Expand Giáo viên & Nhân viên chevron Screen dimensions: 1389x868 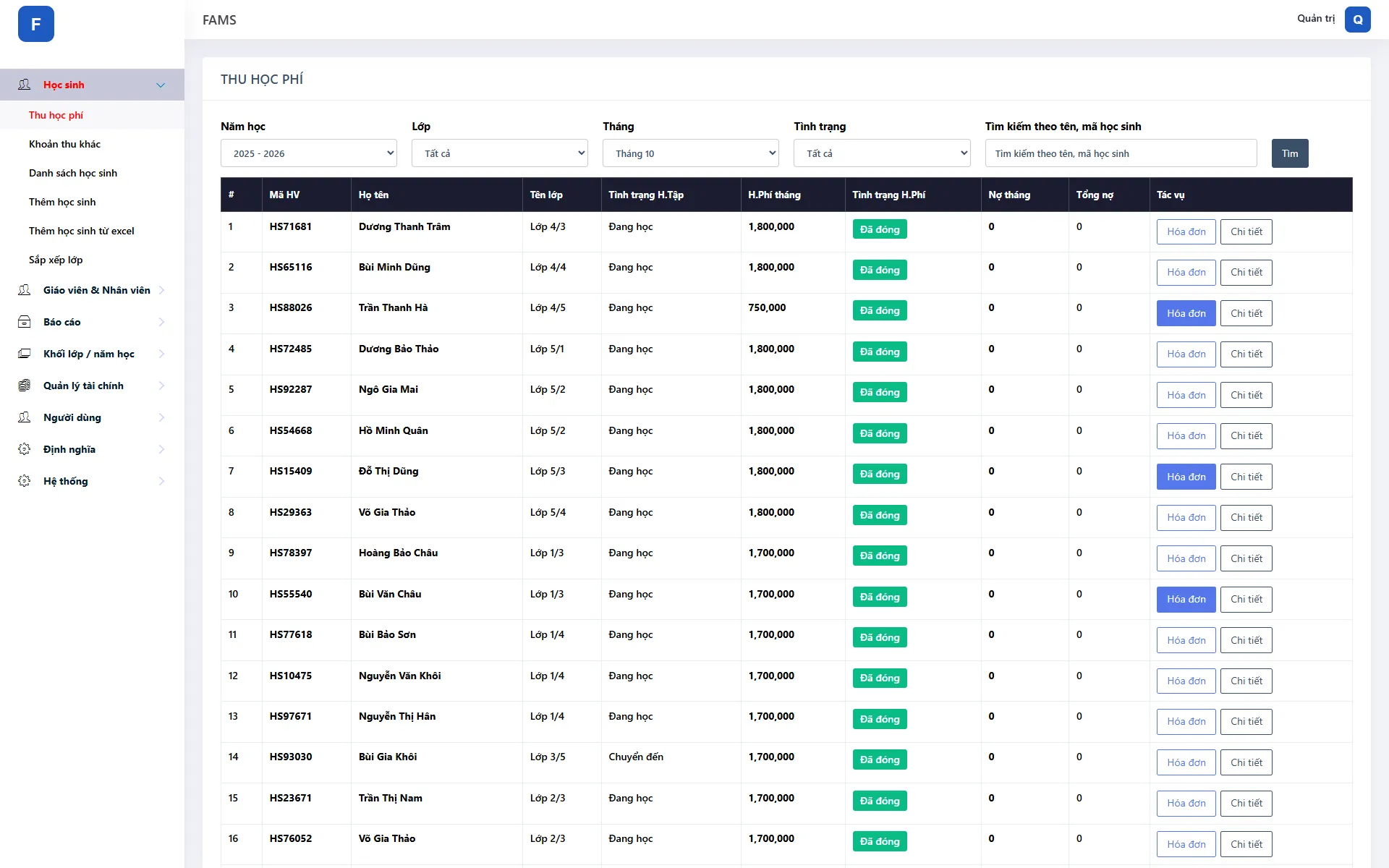161,290
